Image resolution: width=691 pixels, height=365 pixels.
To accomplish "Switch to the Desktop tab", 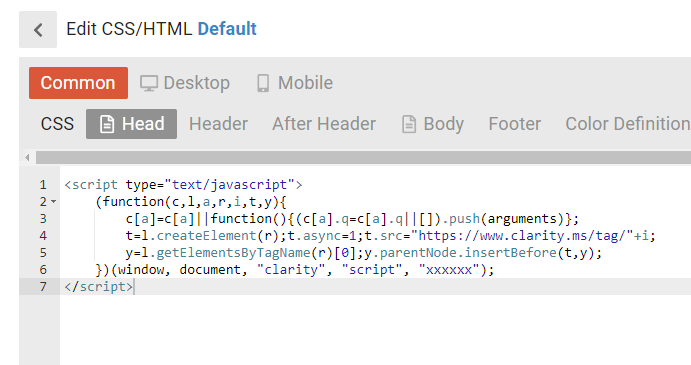I will 185,83.
